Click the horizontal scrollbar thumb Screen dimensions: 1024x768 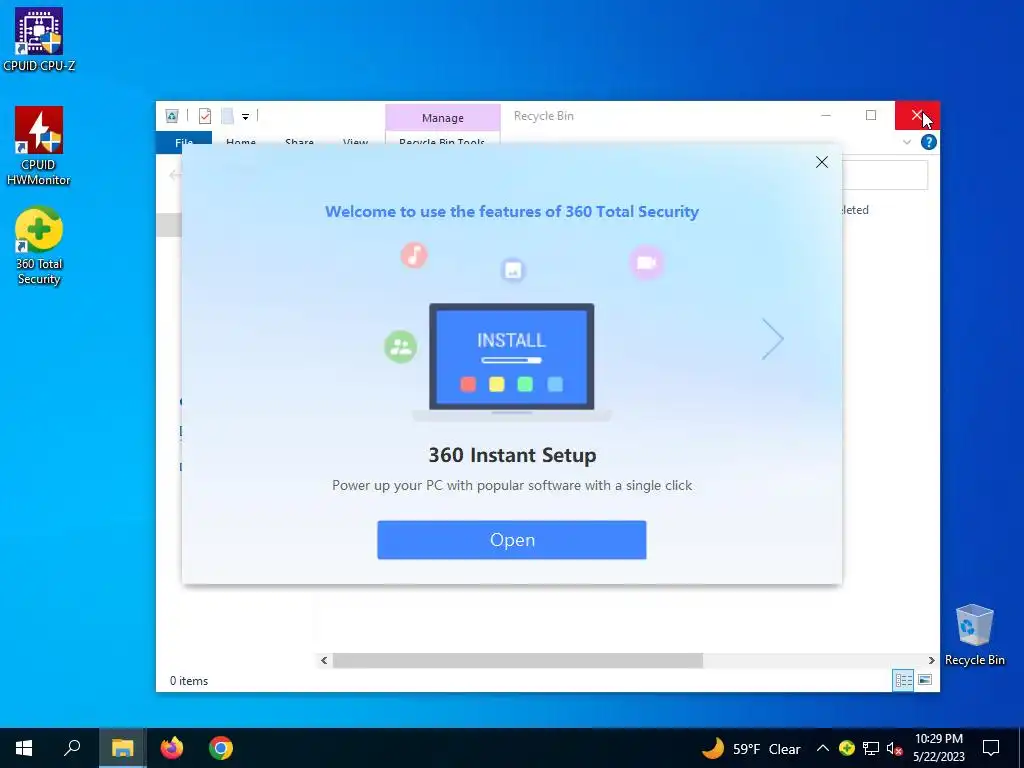[518, 660]
